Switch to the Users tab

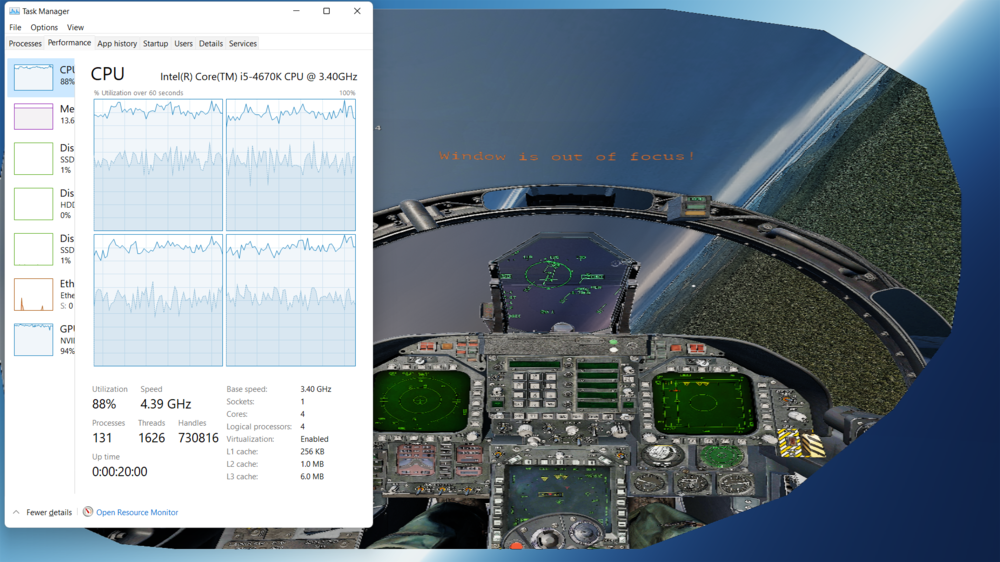pyautogui.click(x=183, y=43)
